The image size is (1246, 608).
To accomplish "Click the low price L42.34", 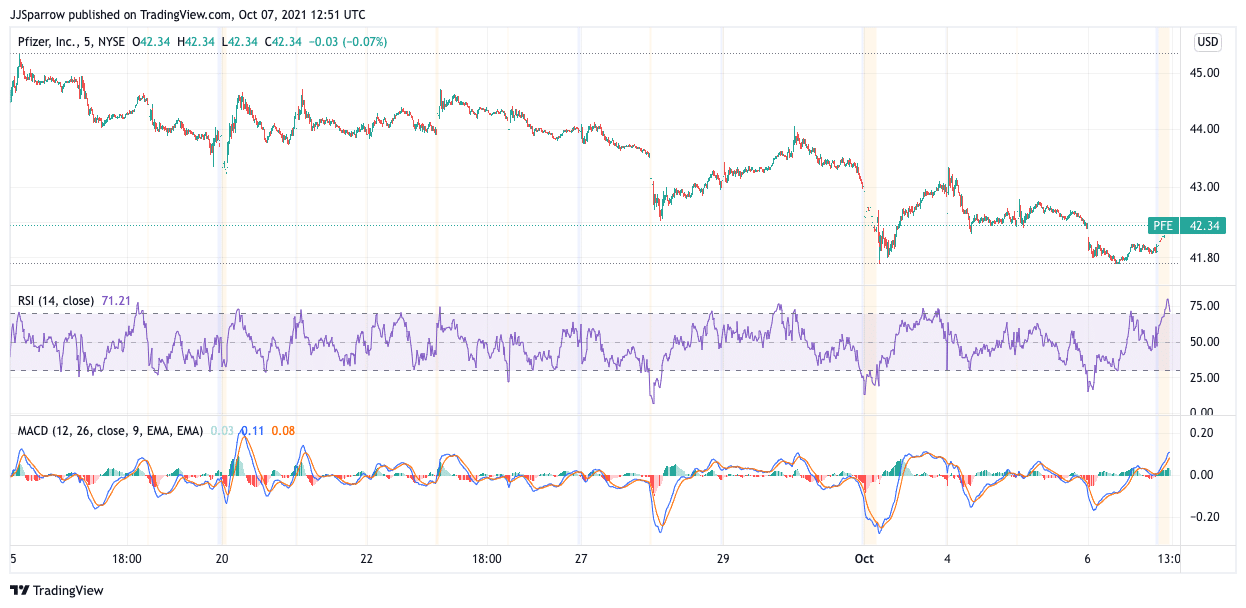I will (240, 42).
